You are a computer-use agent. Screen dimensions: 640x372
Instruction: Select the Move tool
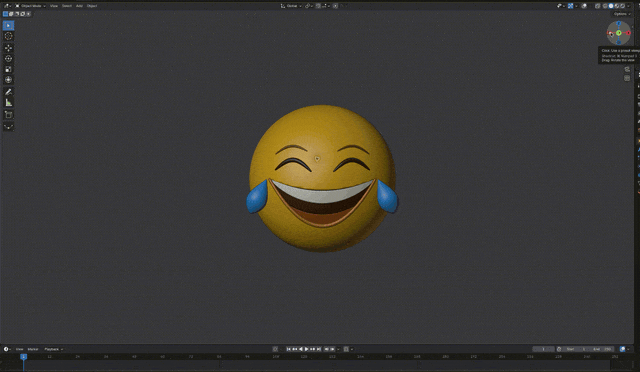point(8,48)
